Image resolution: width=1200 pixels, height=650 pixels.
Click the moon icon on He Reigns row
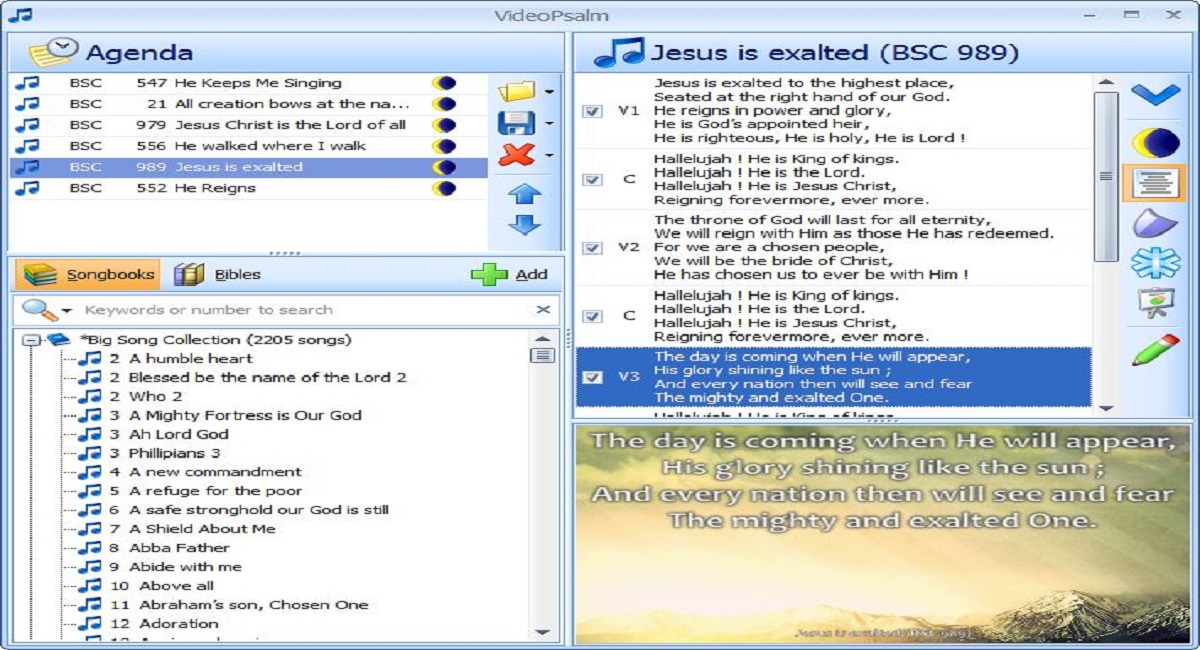click(x=444, y=188)
